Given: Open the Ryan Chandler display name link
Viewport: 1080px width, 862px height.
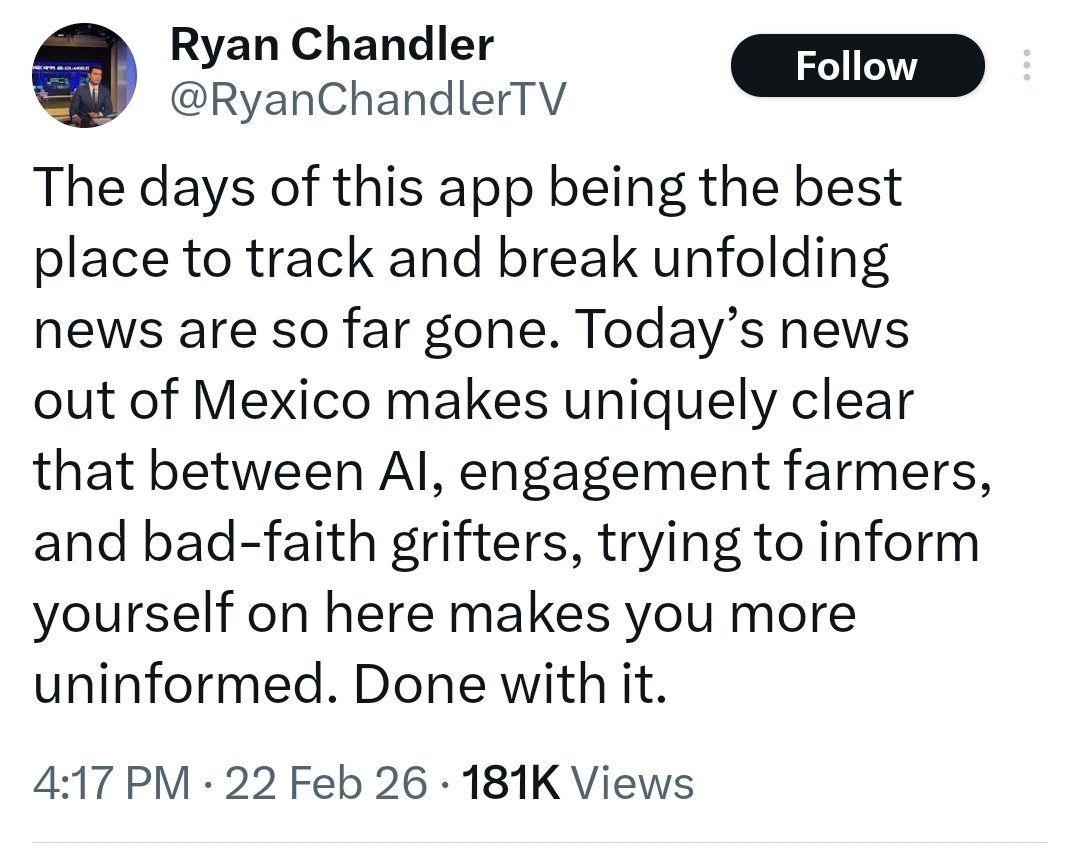Looking at the screenshot, I should coord(332,45).
